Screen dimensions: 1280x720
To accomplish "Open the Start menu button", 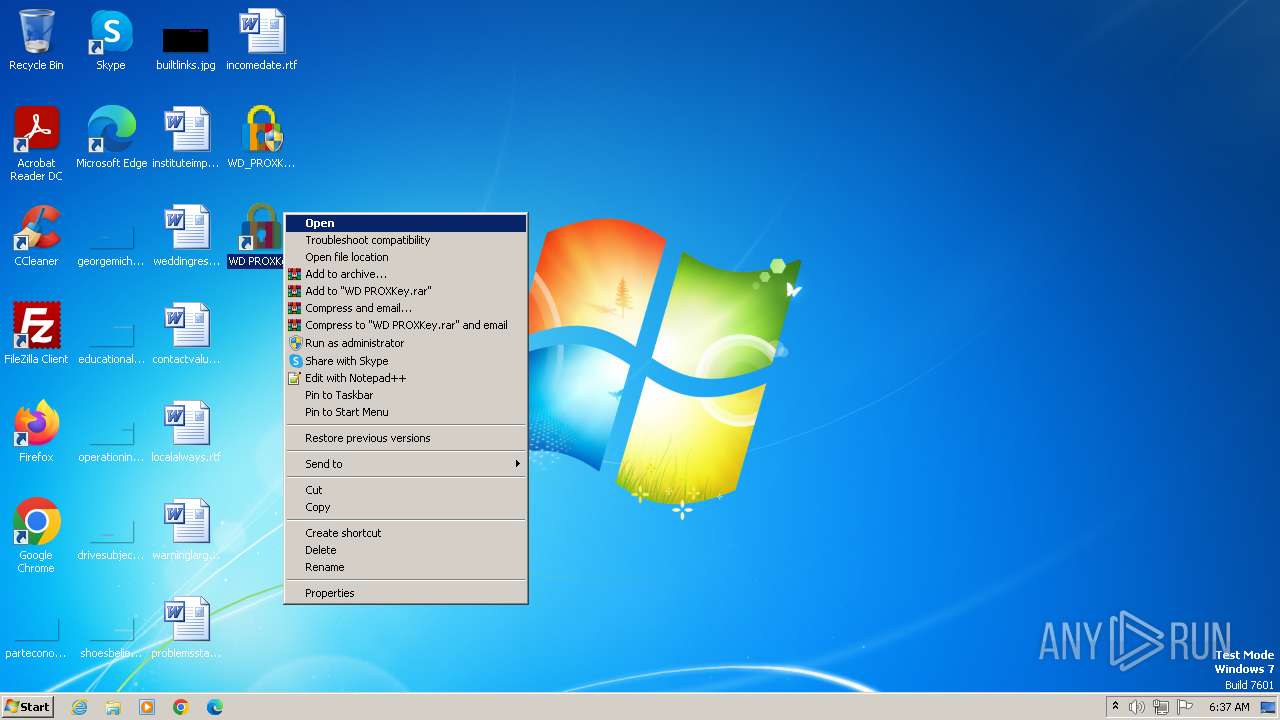I will 28,707.
